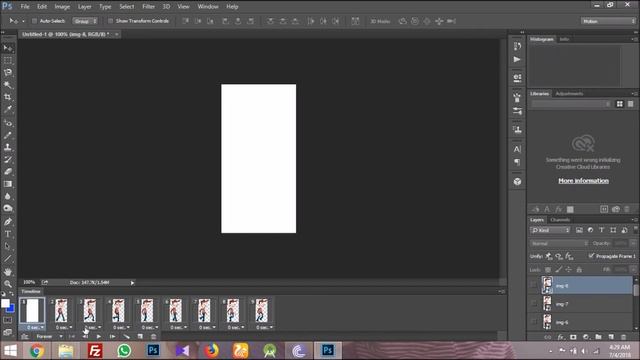Lock all on the selected layer
The width and height of the screenshot is (640, 360).
pyautogui.click(x=579, y=269)
